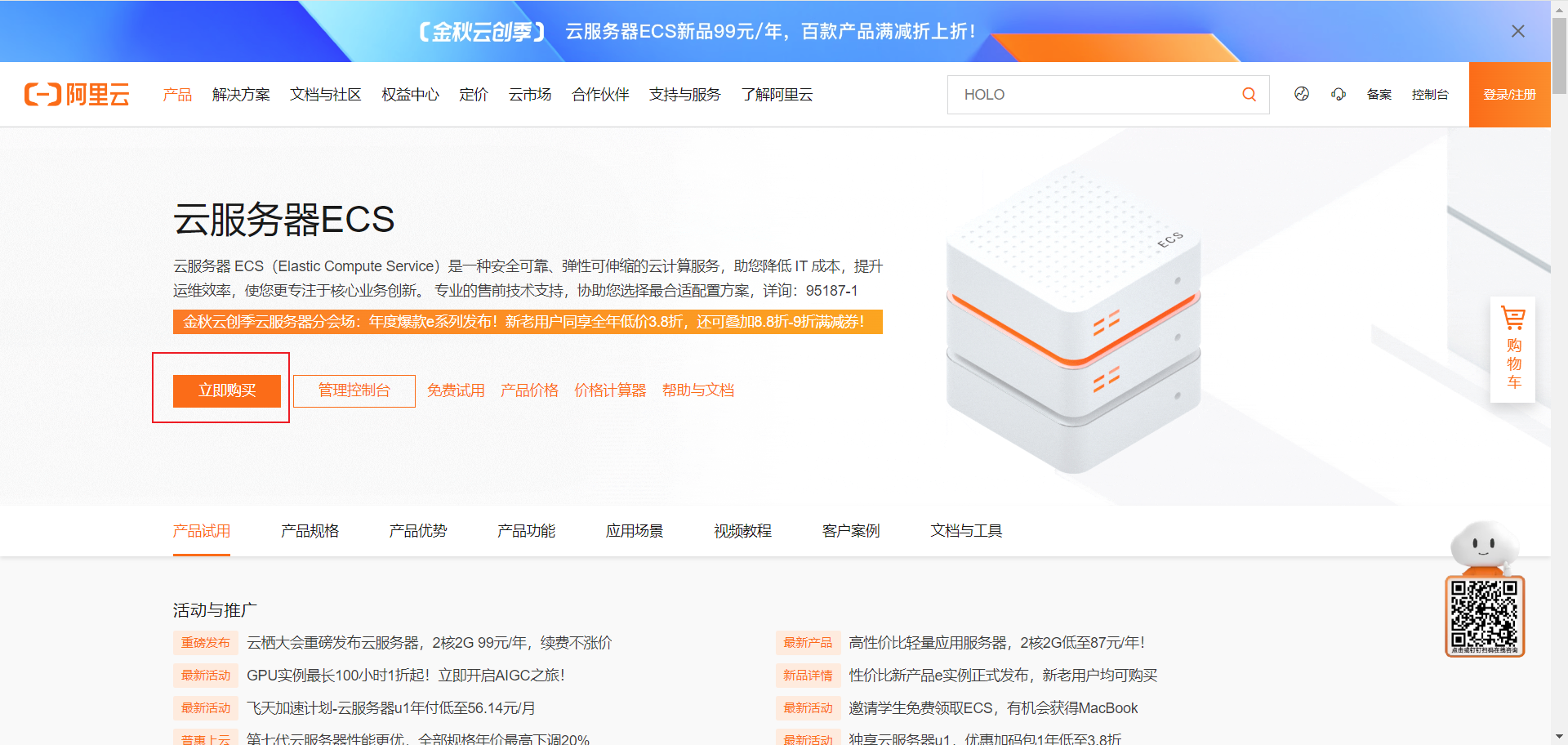Focus the HOLO search input field
The image size is (1568, 745).
pos(1094,95)
